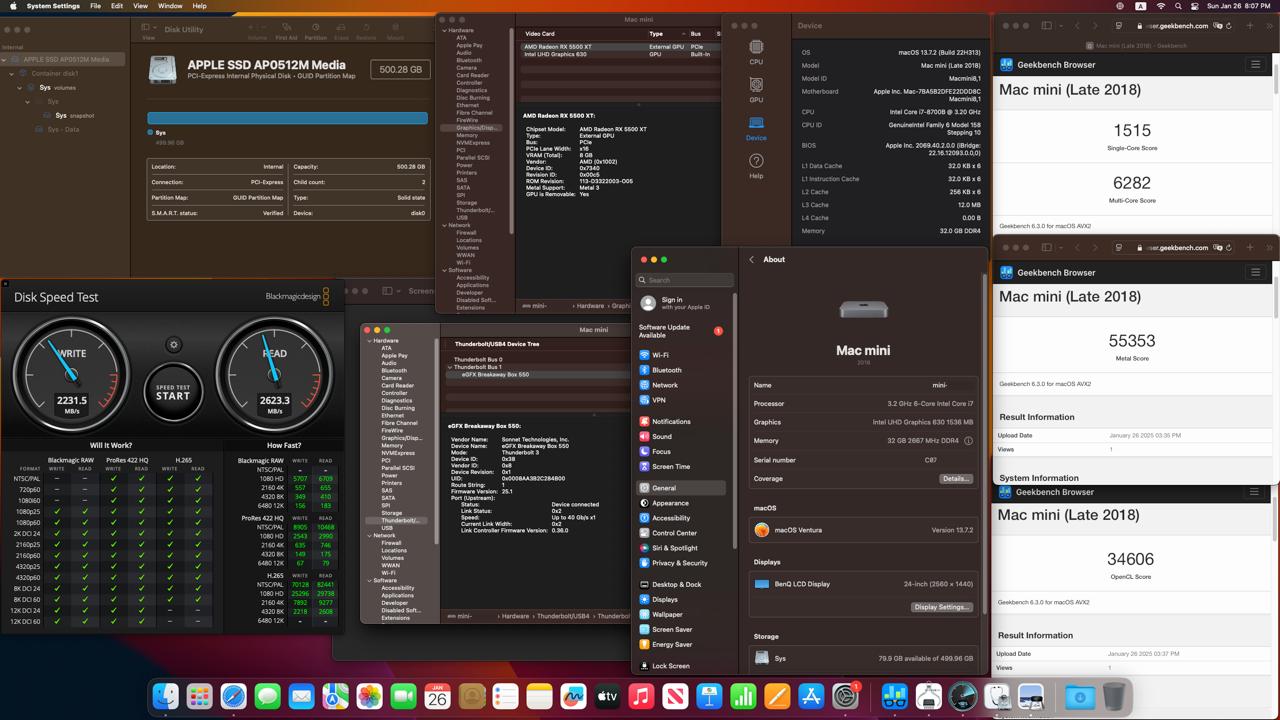Open the GPU section in Geekbench sidebar
The image size is (1280, 720).
click(756, 88)
